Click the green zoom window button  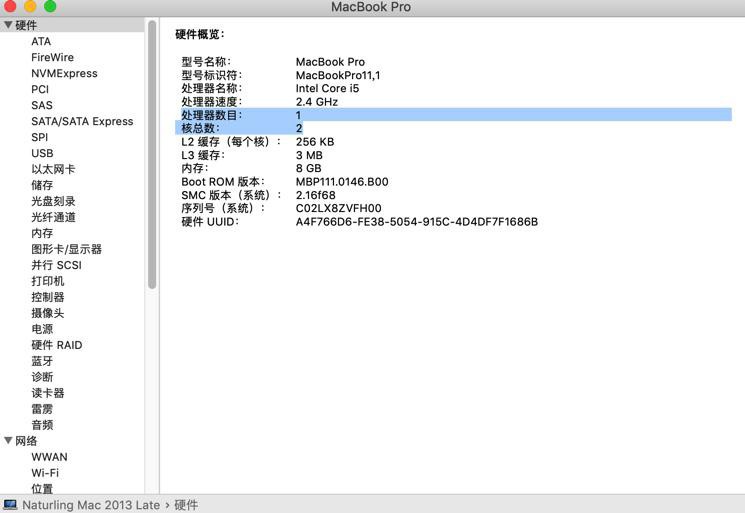(50, 6)
